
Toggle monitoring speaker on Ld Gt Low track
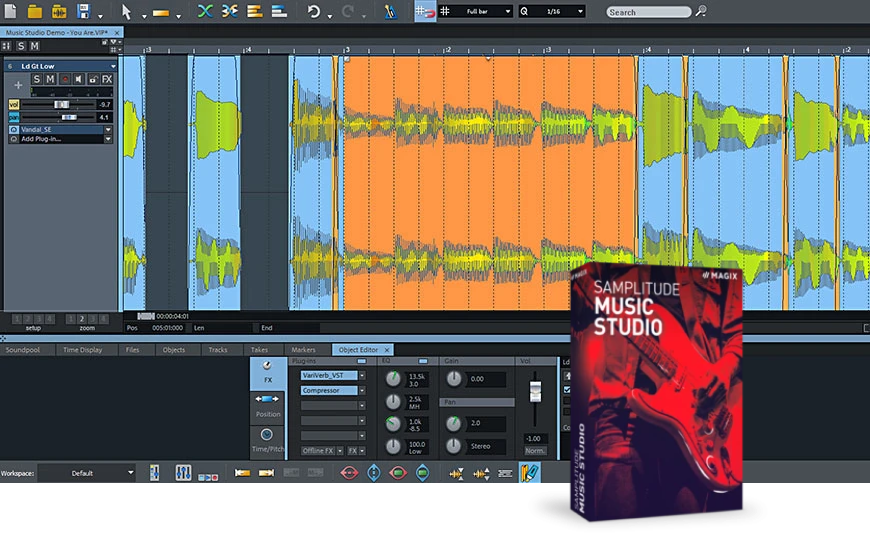79,79
